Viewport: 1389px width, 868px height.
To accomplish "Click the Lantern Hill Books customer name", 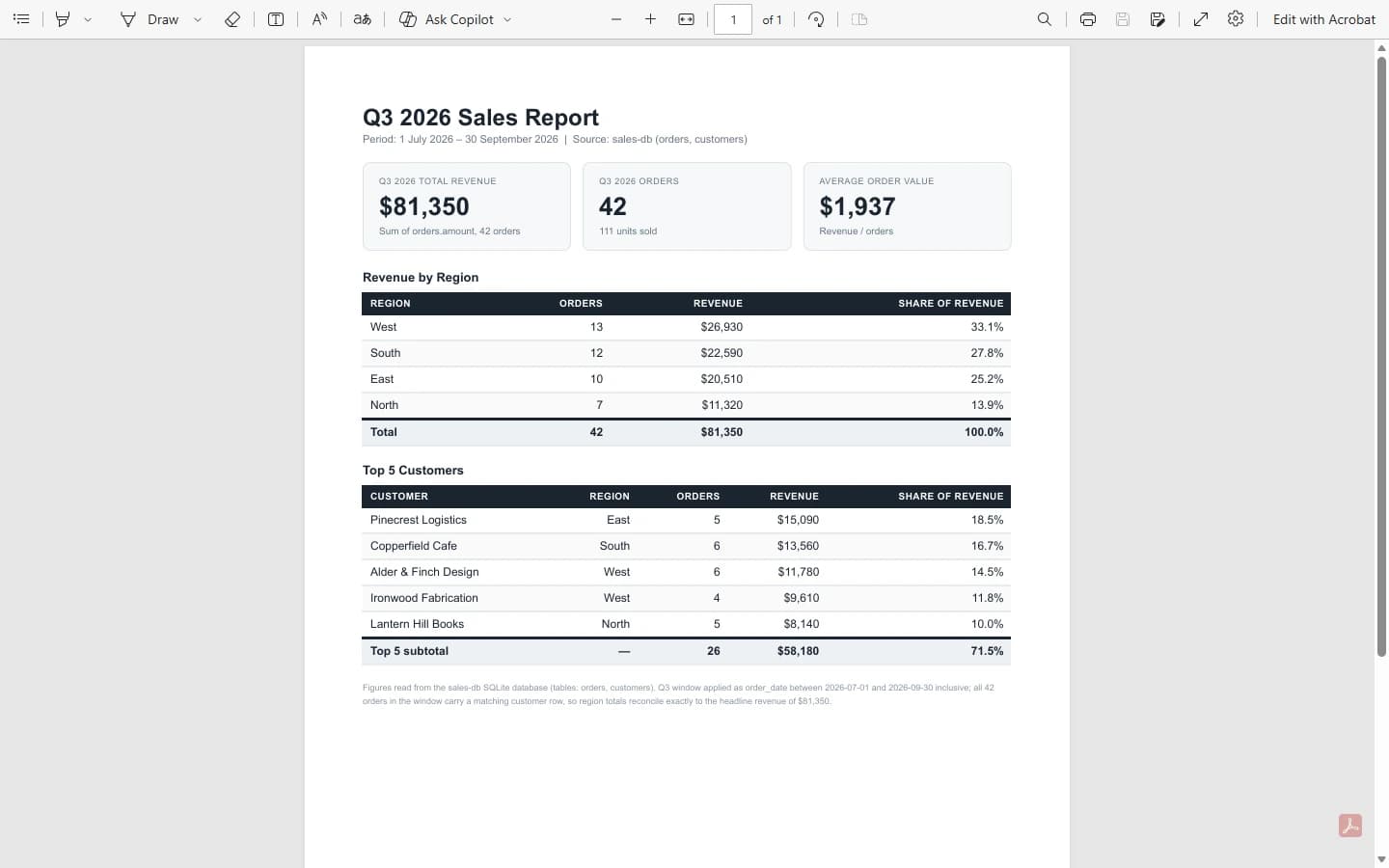I will pyautogui.click(x=417, y=624).
